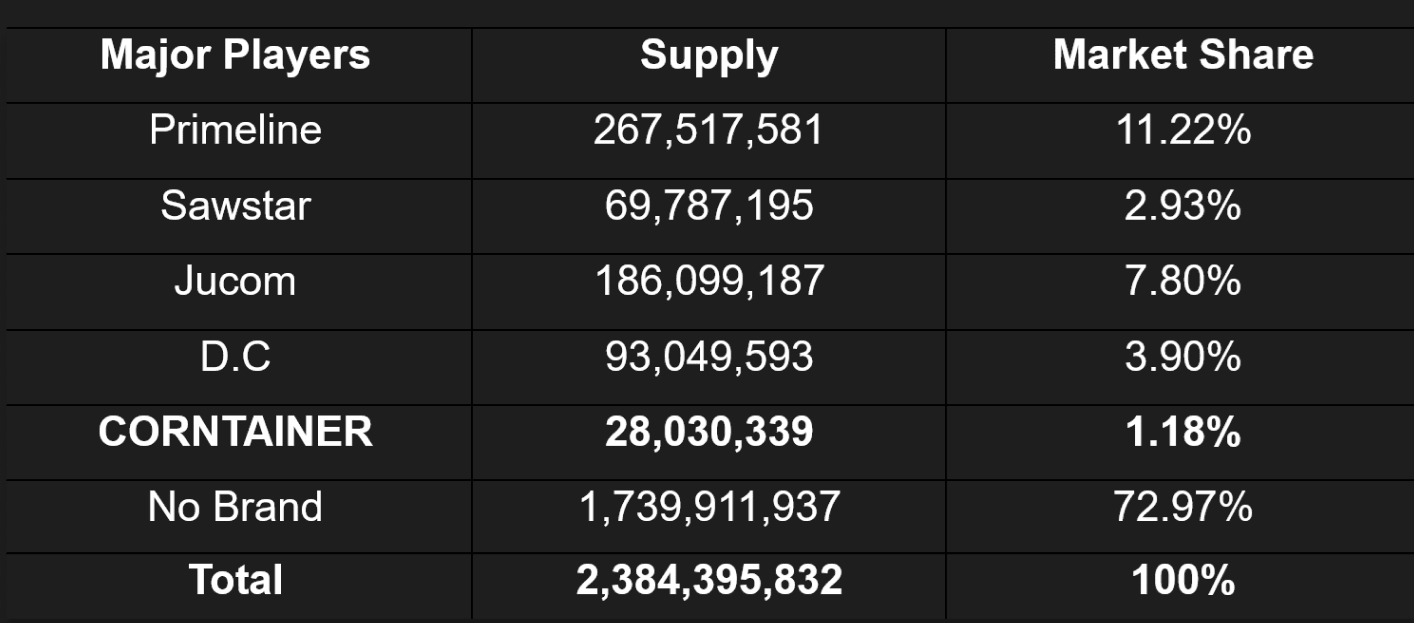Select the Major Players header cell
This screenshot has width=1414, height=623.
pyautogui.click(x=235, y=55)
